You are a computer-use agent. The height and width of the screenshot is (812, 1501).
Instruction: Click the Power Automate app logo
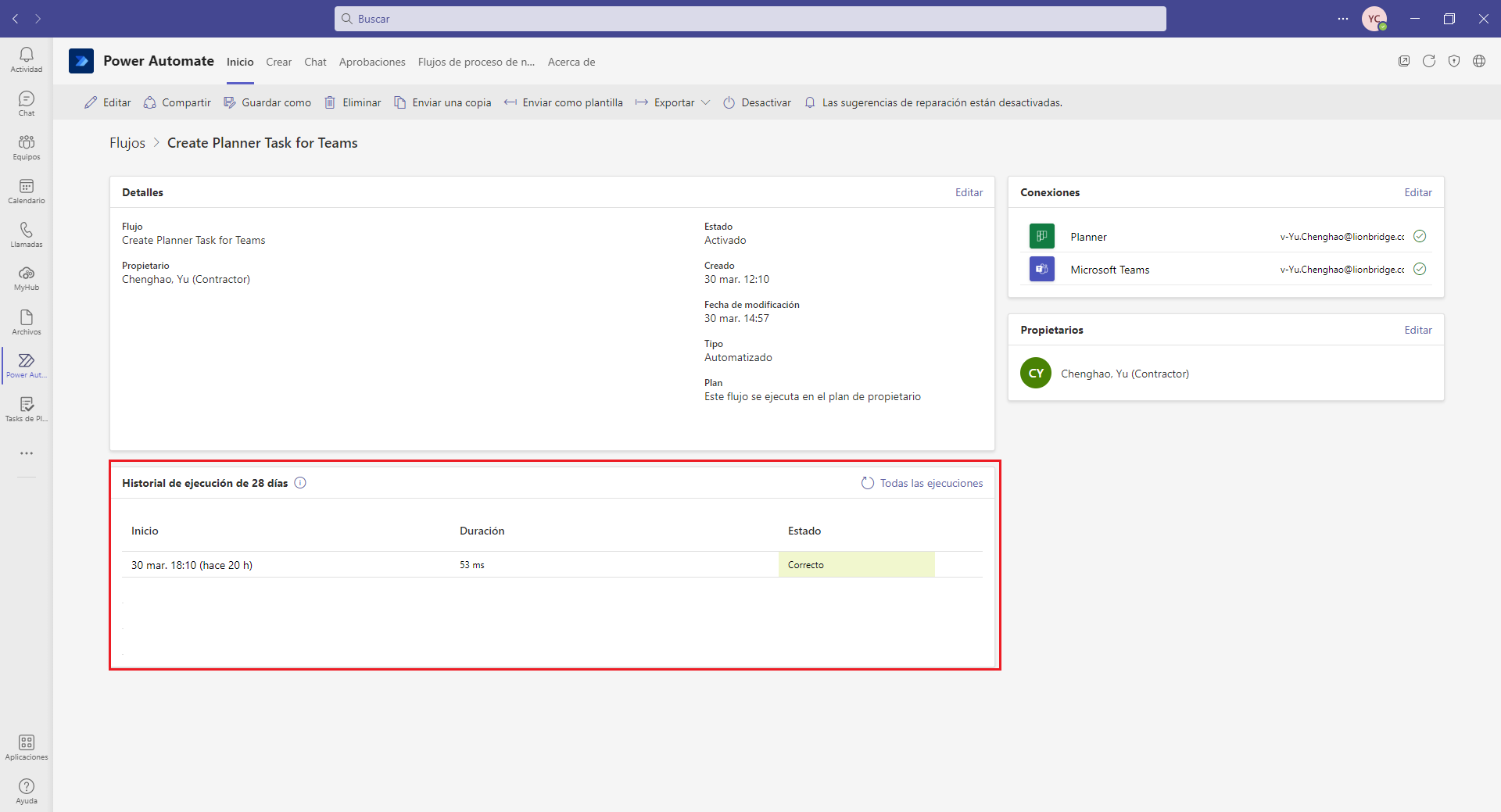pyautogui.click(x=81, y=61)
